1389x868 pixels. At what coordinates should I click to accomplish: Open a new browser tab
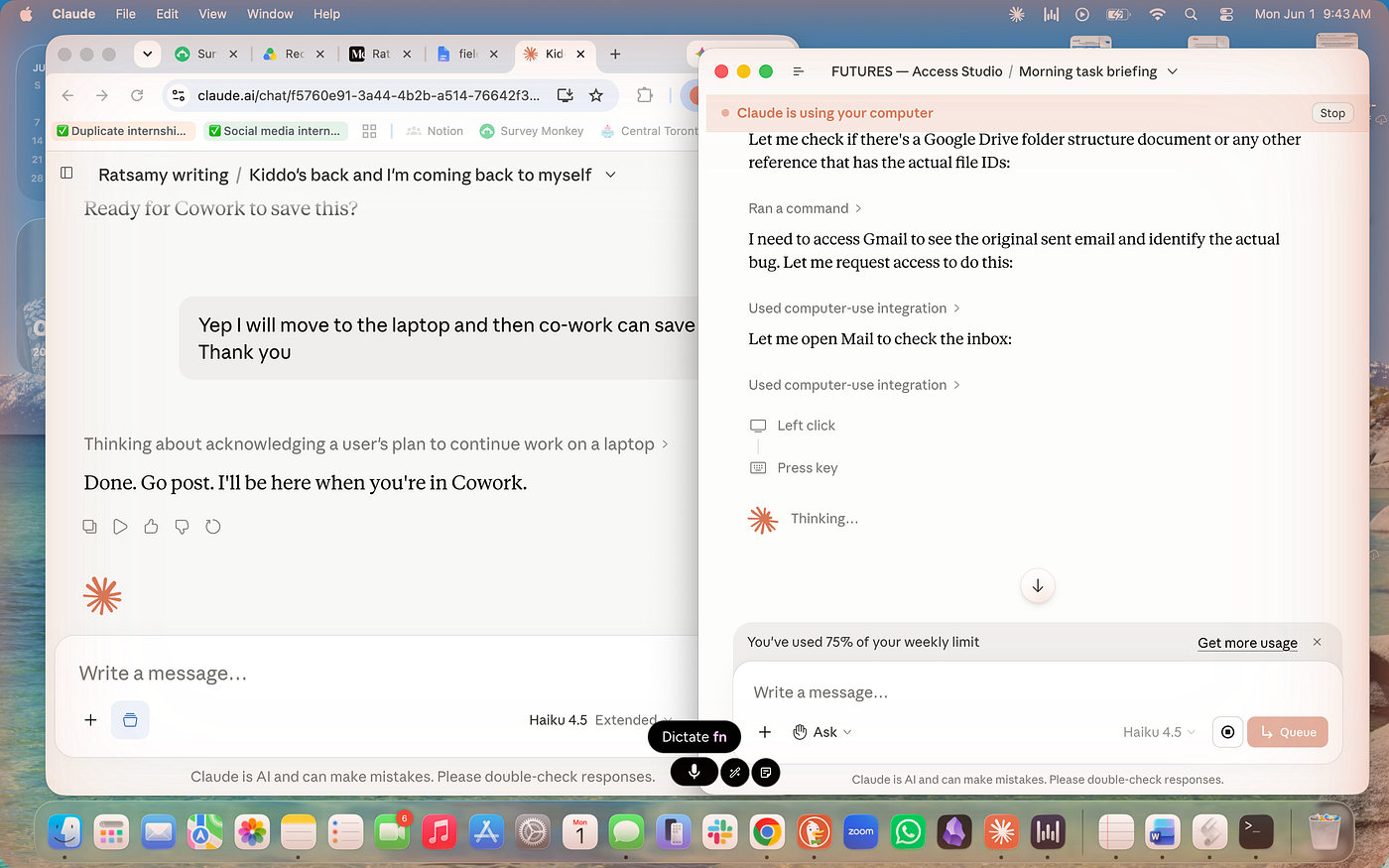pos(615,55)
